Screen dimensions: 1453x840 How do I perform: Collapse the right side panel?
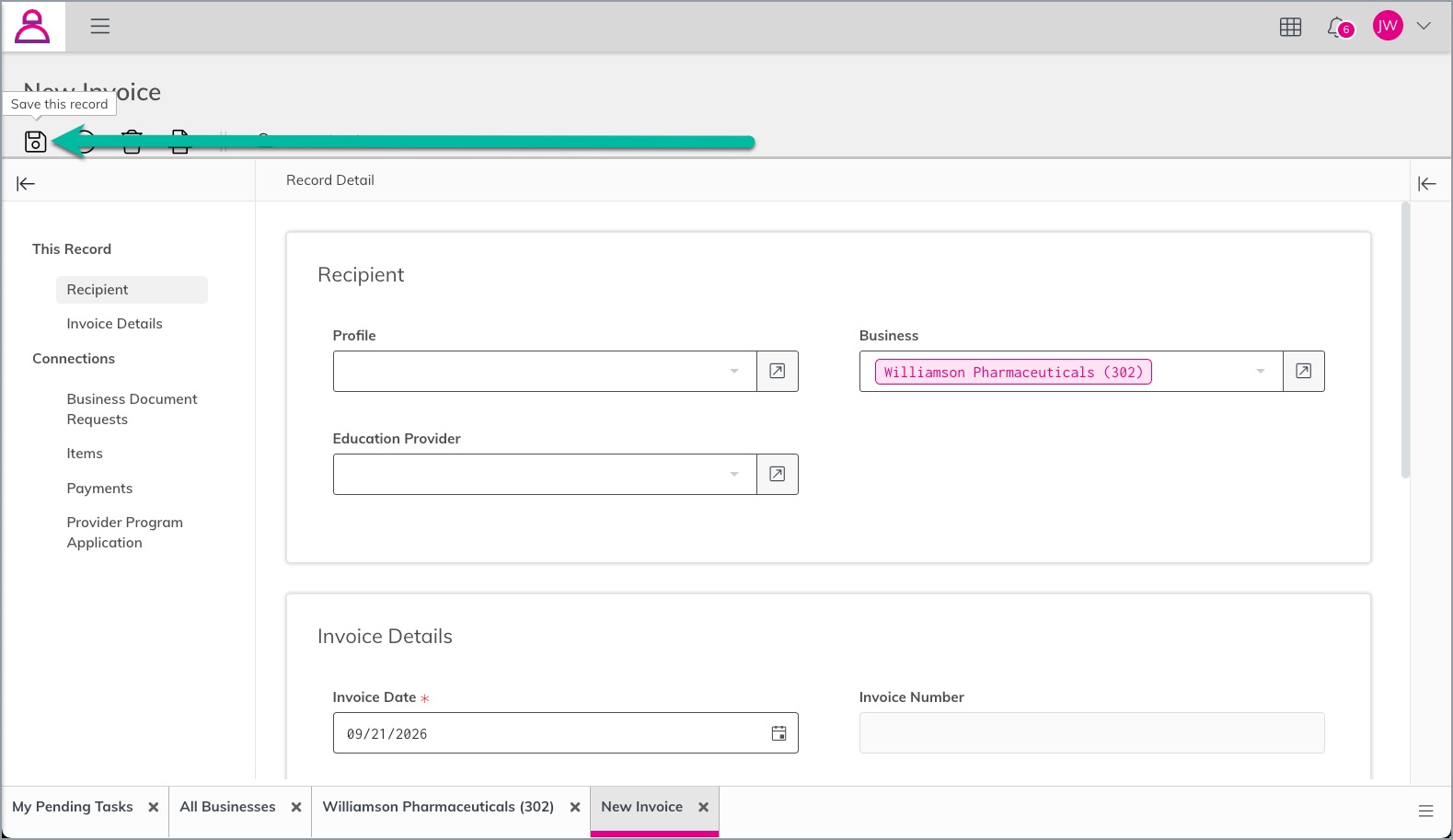[x=1427, y=184]
